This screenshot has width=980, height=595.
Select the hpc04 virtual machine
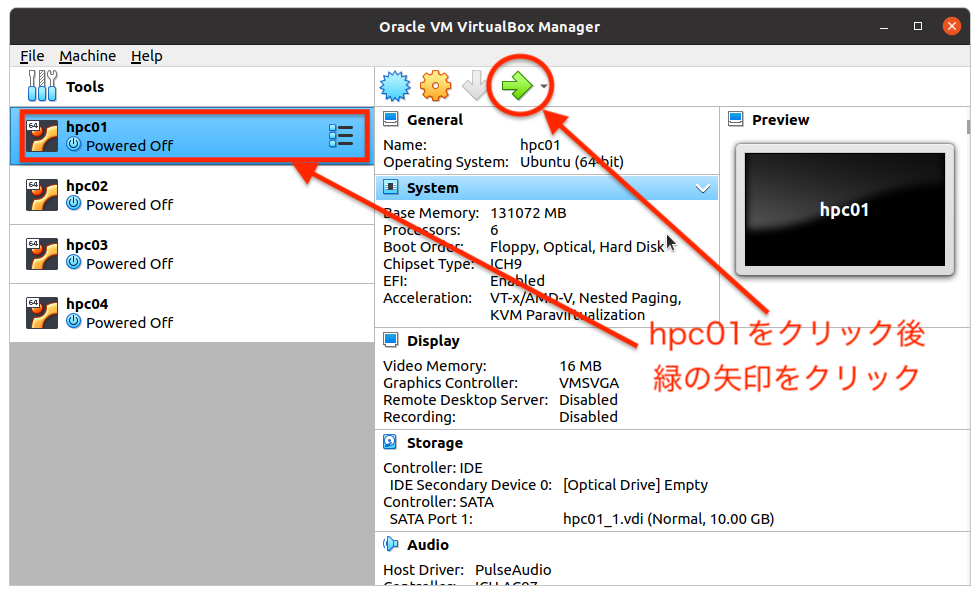pyautogui.click(x=192, y=313)
